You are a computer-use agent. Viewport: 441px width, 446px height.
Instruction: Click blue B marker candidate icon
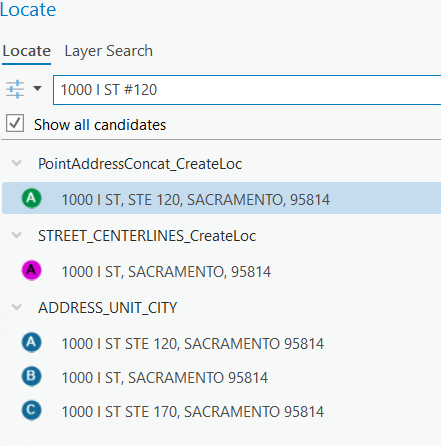point(31,376)
